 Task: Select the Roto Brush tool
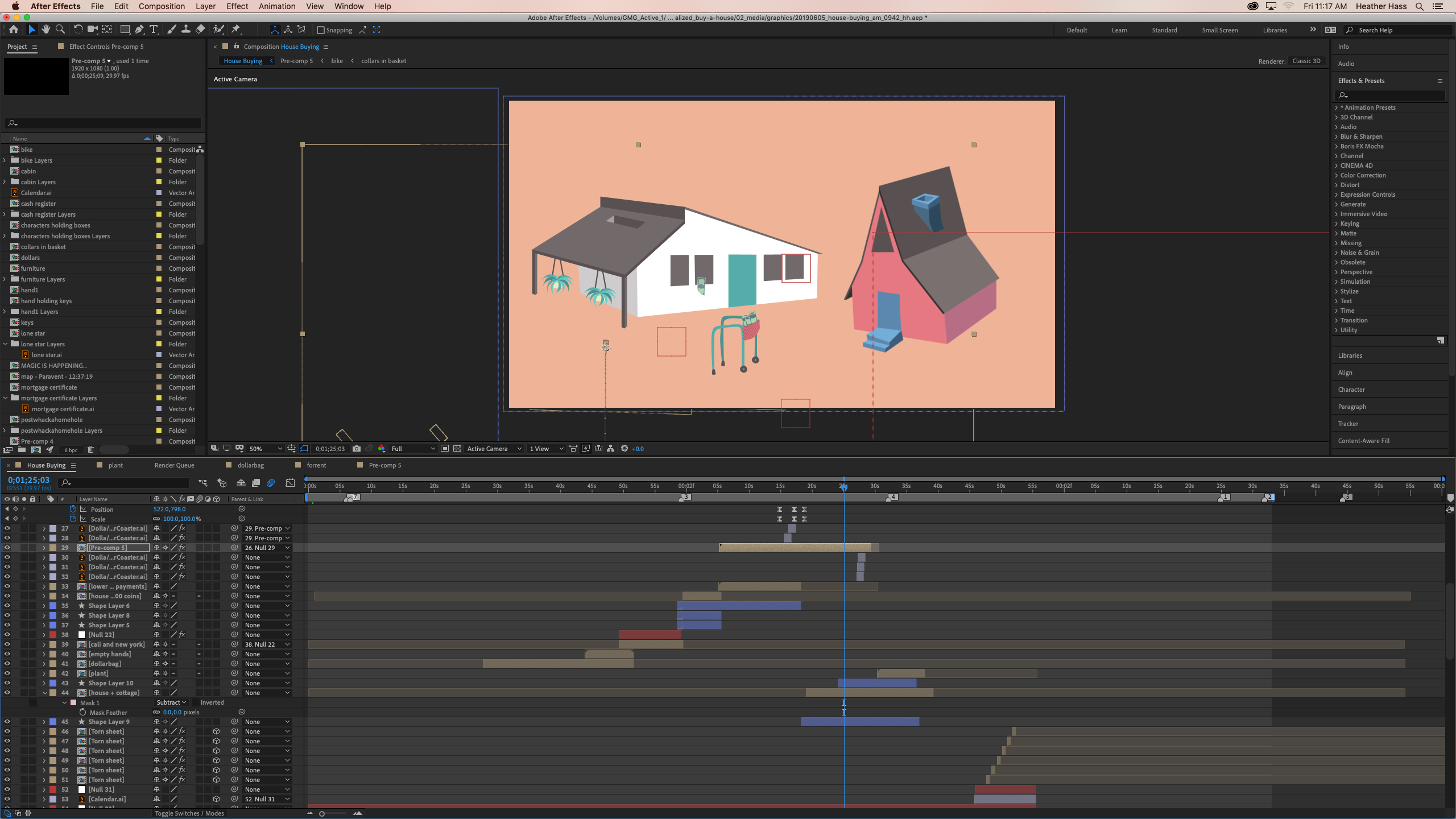pyautogui.click(x=218, y=30)
